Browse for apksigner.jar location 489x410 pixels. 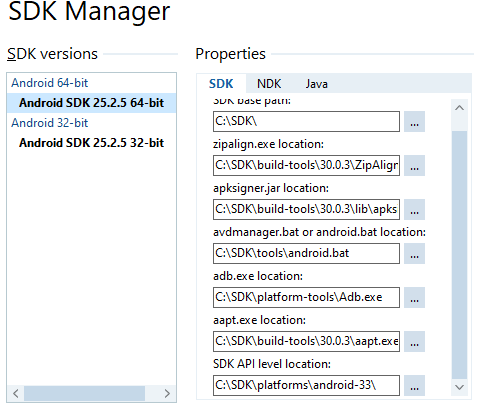tap(414, 210)
